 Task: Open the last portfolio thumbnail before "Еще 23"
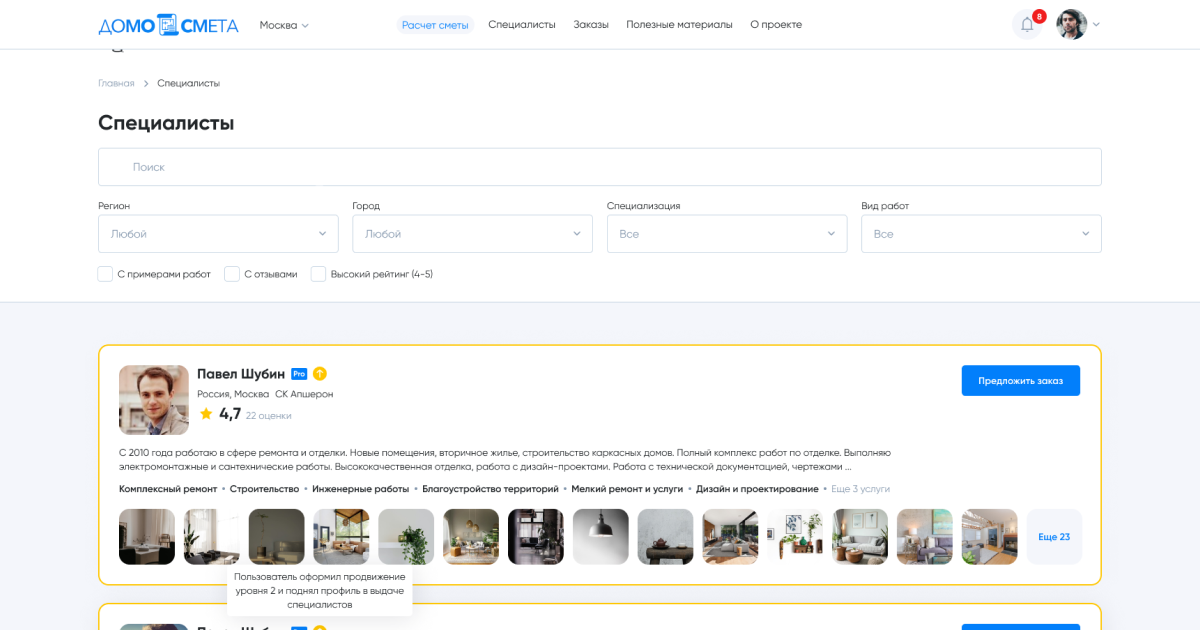click(x=990, y=537)
